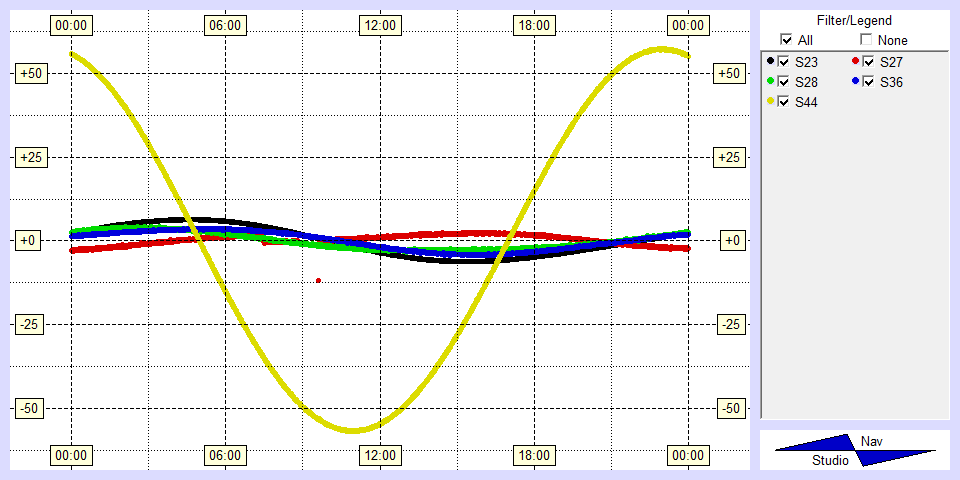The width and height of the screenshot is (960, 480).
Task: Click the green S28 legend dot
Action: pyautogui.click(x=770, y=81)
